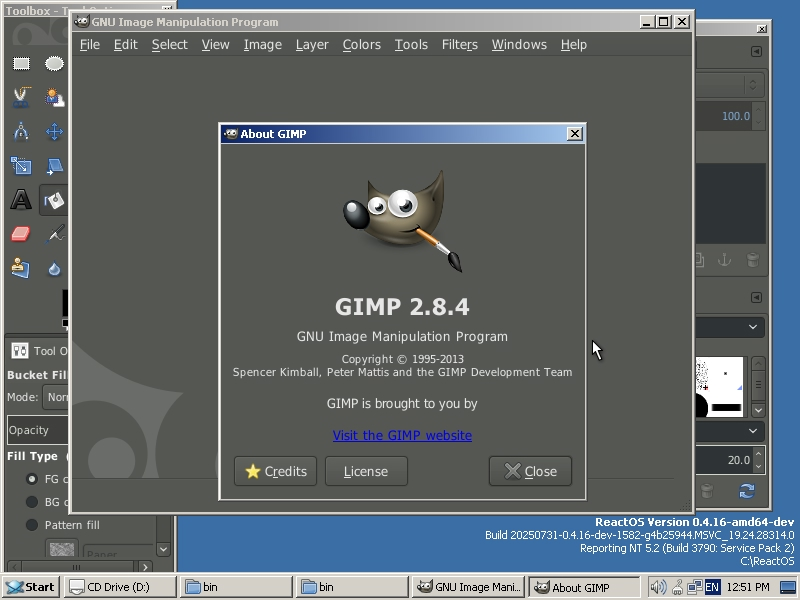Switch Fill Type to BG color fill
The image size is (800, 600).
(x=33, y=500)
